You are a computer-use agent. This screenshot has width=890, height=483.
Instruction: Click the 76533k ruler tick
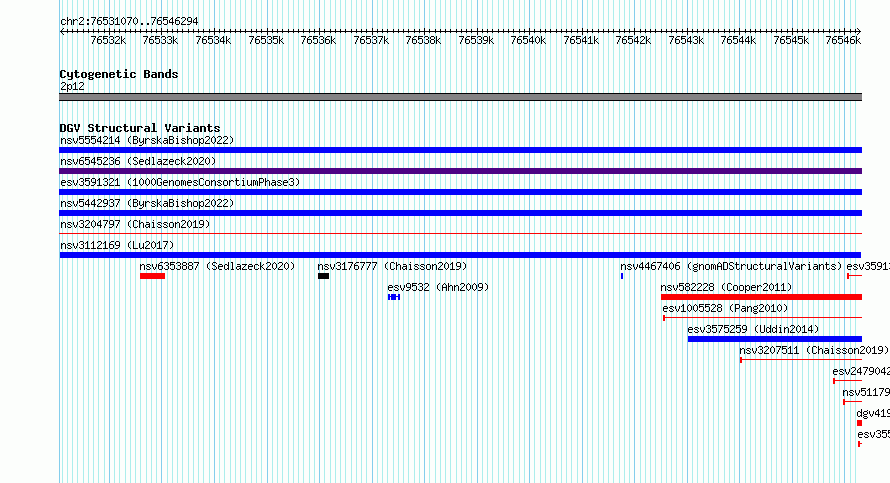coord(160,40)
